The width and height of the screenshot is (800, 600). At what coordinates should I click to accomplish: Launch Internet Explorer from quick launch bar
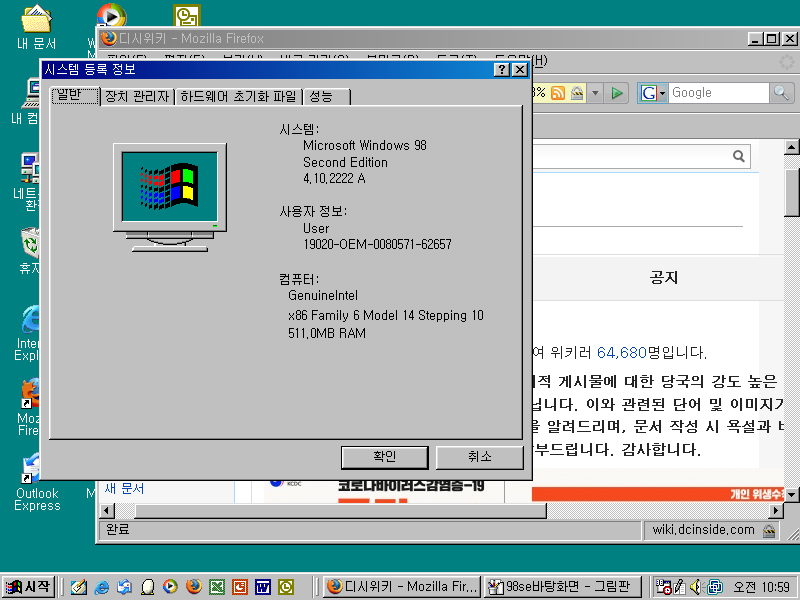(x=102, y=587)
